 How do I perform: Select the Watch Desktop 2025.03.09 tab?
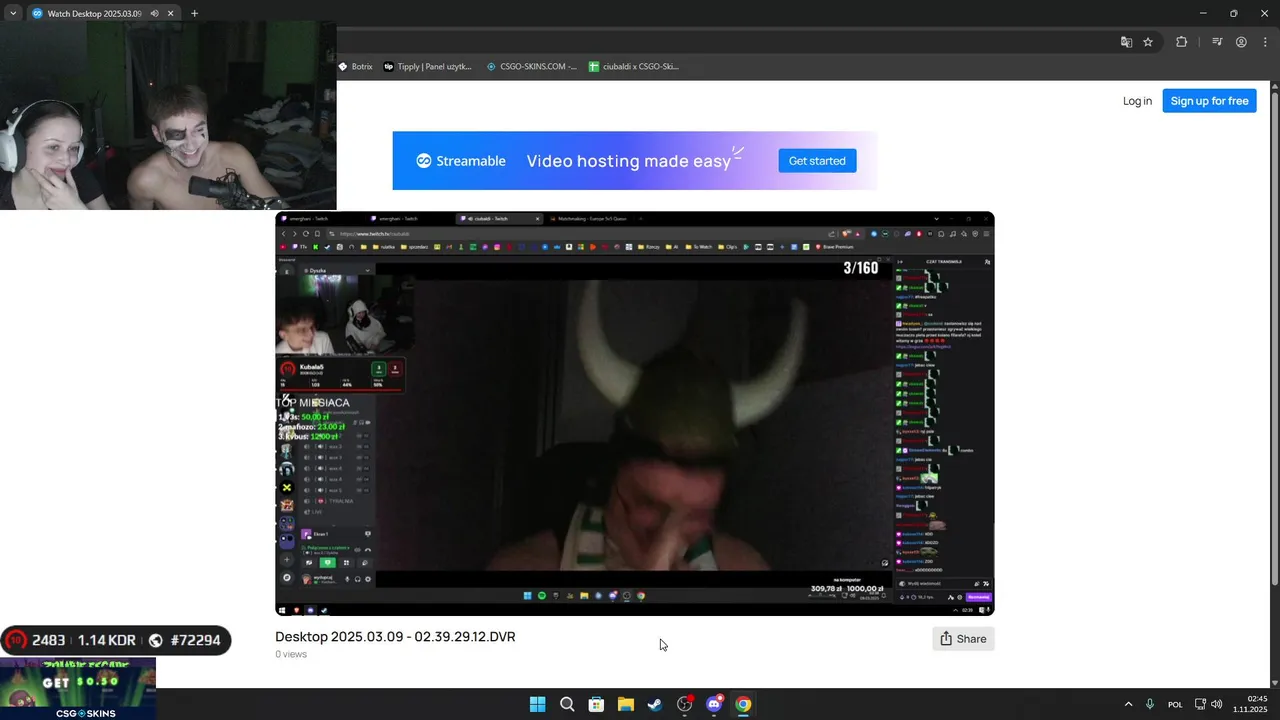pyautogui.click(x=94, y=13)
